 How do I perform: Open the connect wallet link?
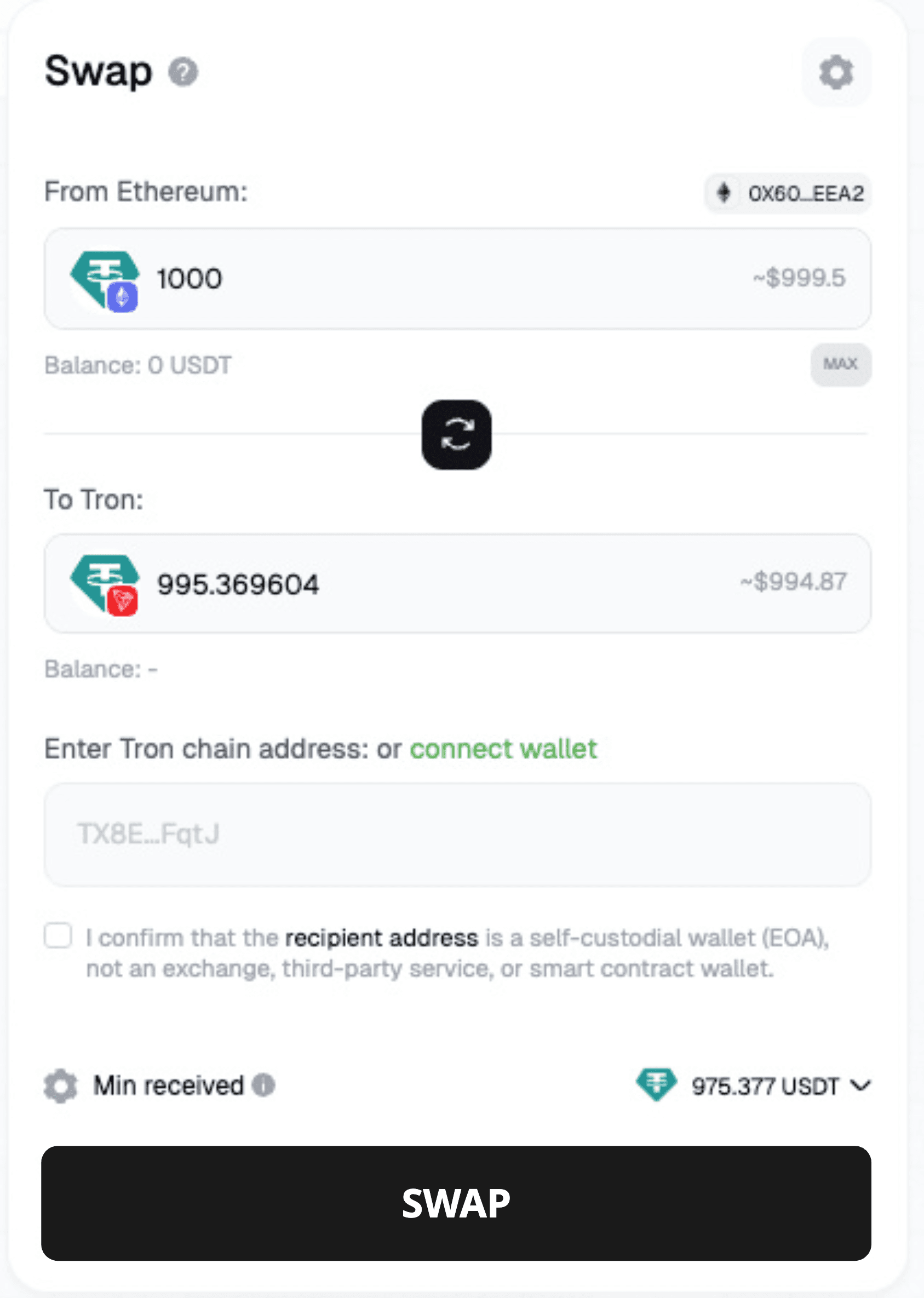click(503, 749)
